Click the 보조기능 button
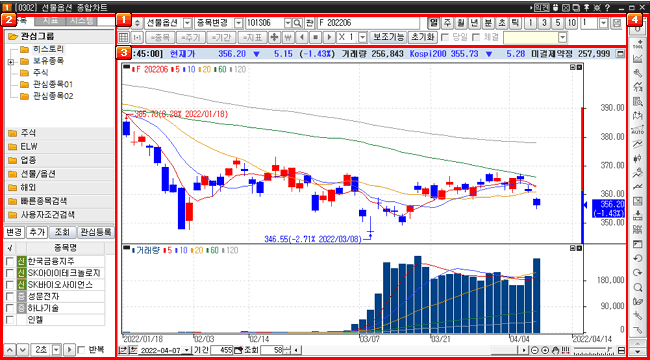 click(388, 37)
